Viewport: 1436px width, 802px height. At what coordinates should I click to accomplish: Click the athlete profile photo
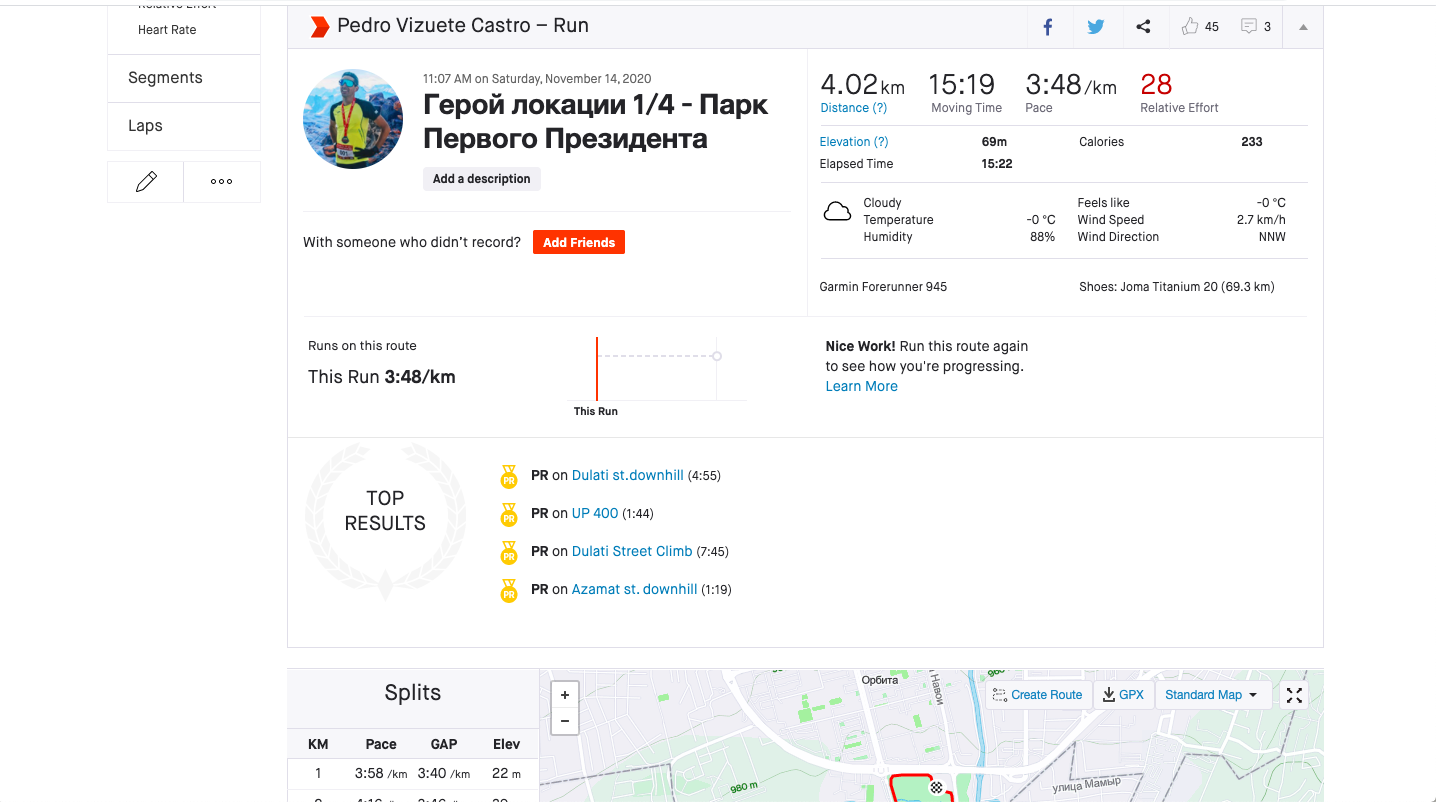point(353,119)
